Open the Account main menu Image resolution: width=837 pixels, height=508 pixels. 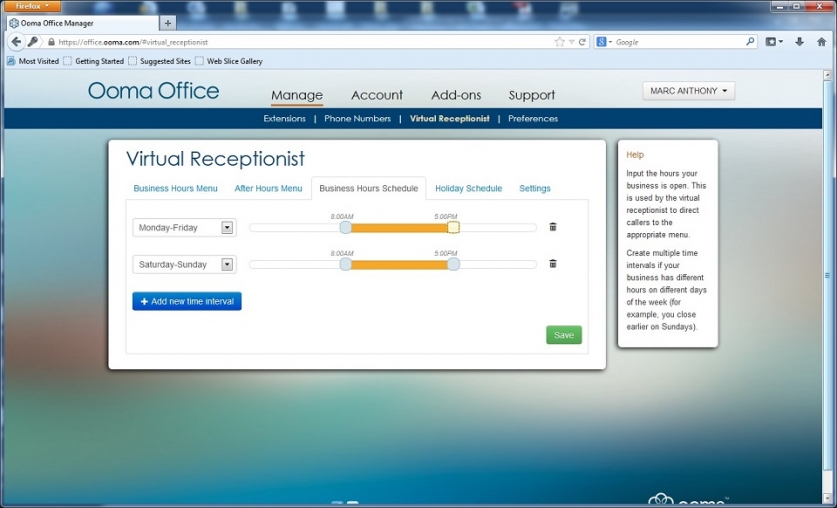click(377, 95)
